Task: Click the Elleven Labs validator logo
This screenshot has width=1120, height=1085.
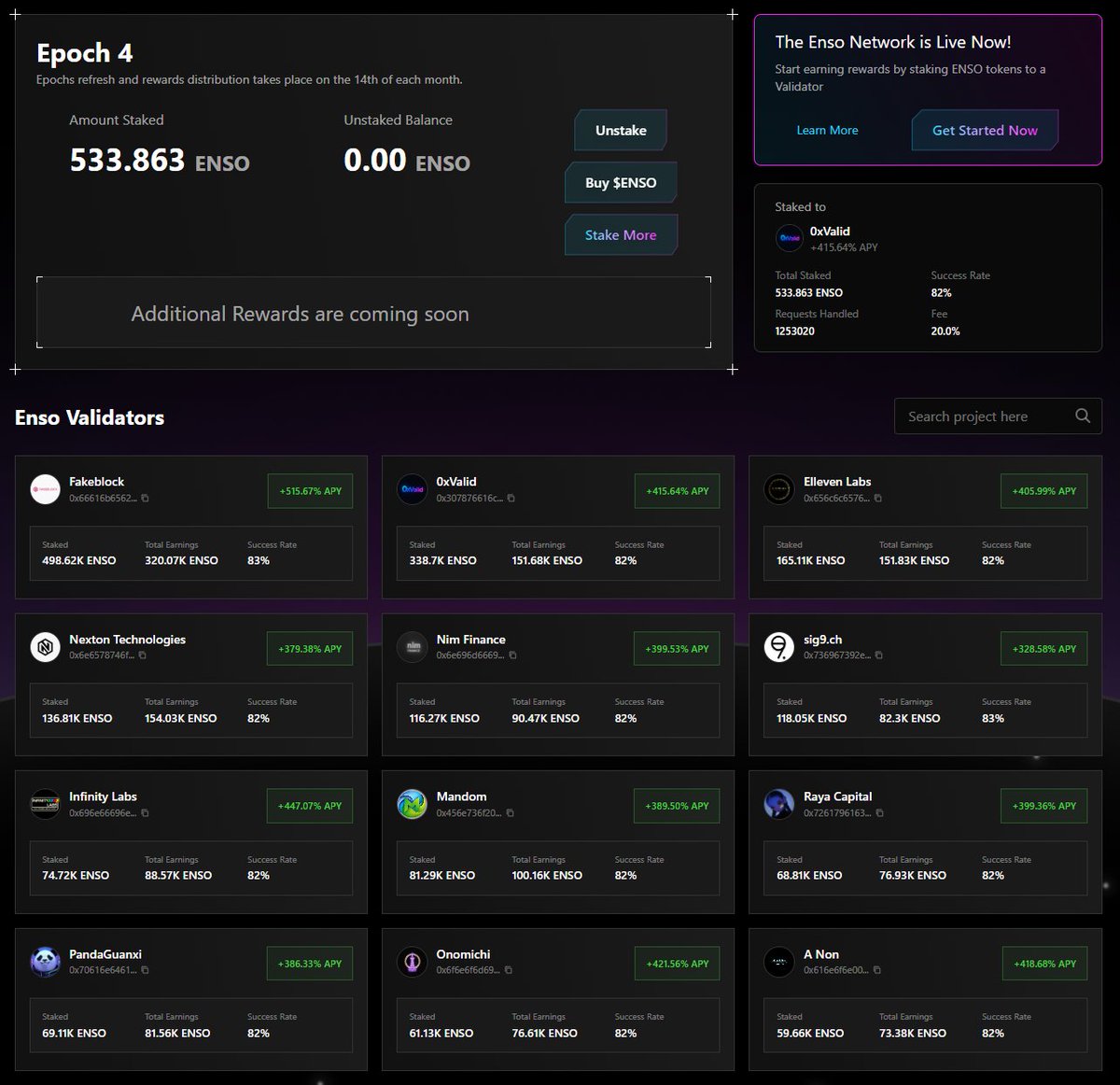Action: 778,489
